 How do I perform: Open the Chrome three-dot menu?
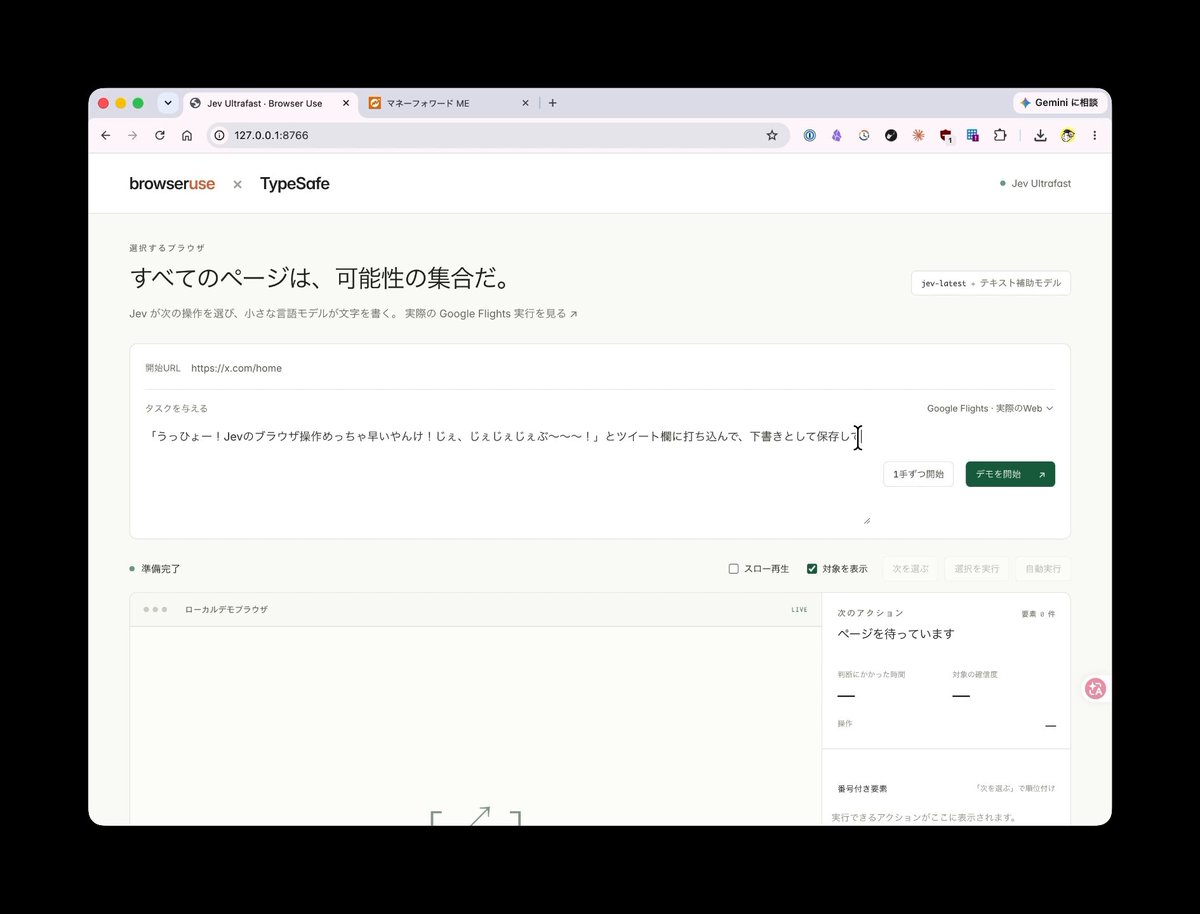1094,135
